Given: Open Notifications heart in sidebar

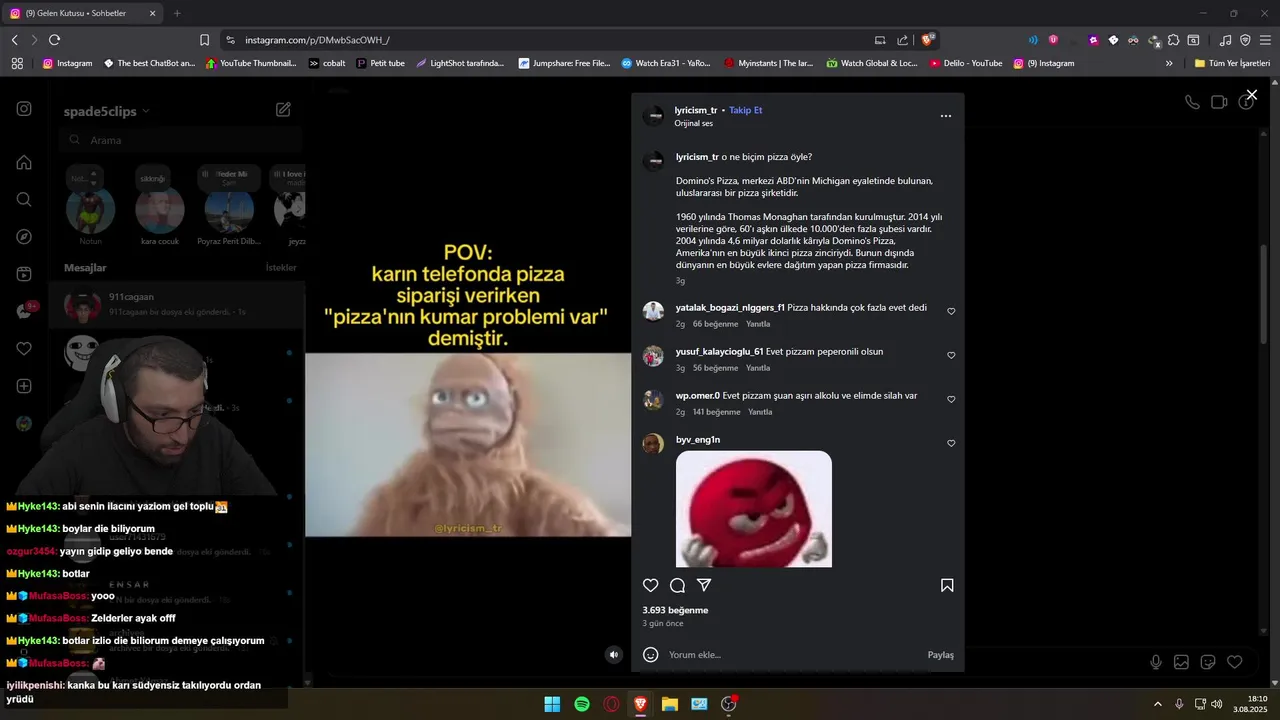Looking at the screenshot, I should coord(24,349).
